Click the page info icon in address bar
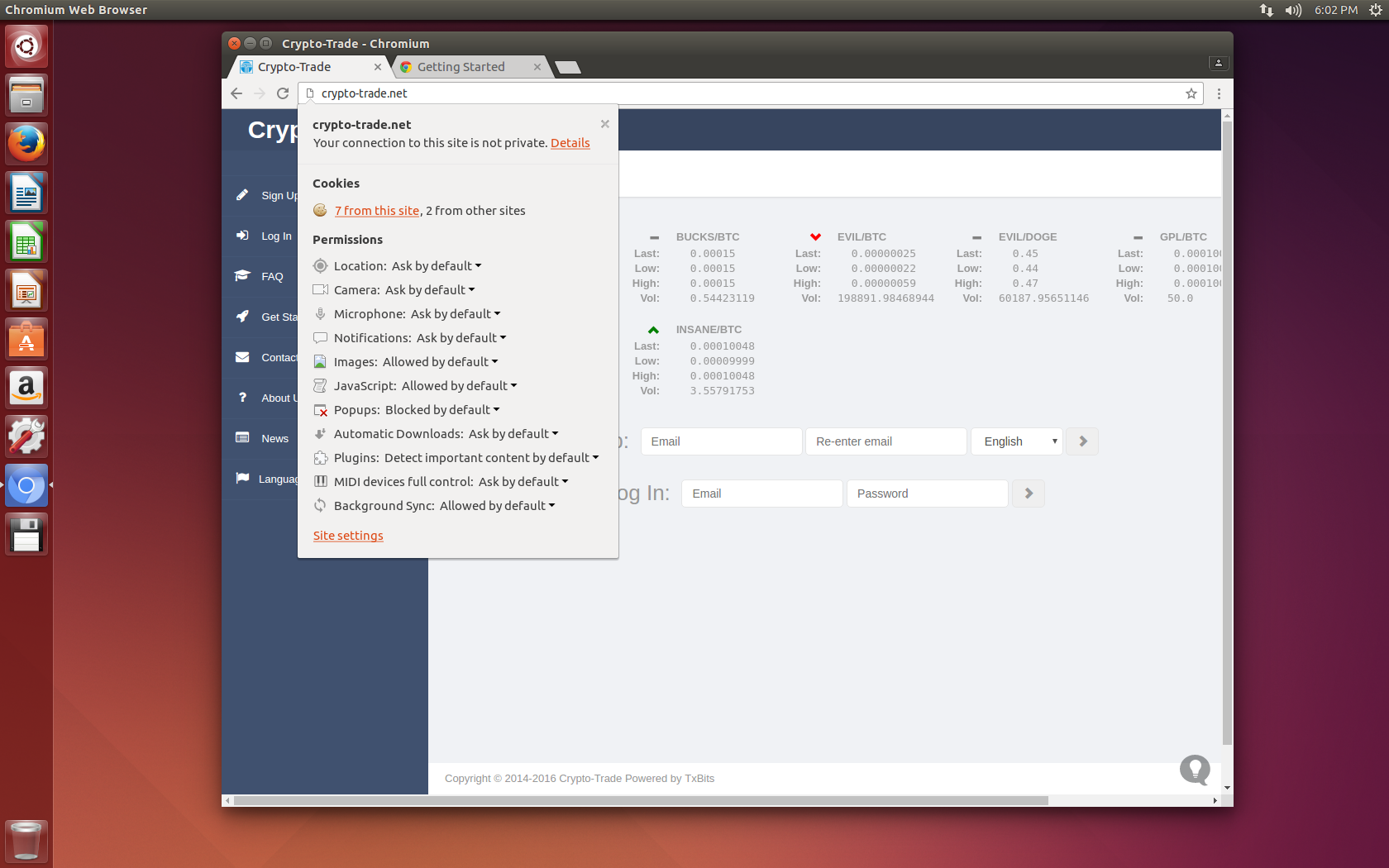This screenshot has height=868, width=1389. 310,93
